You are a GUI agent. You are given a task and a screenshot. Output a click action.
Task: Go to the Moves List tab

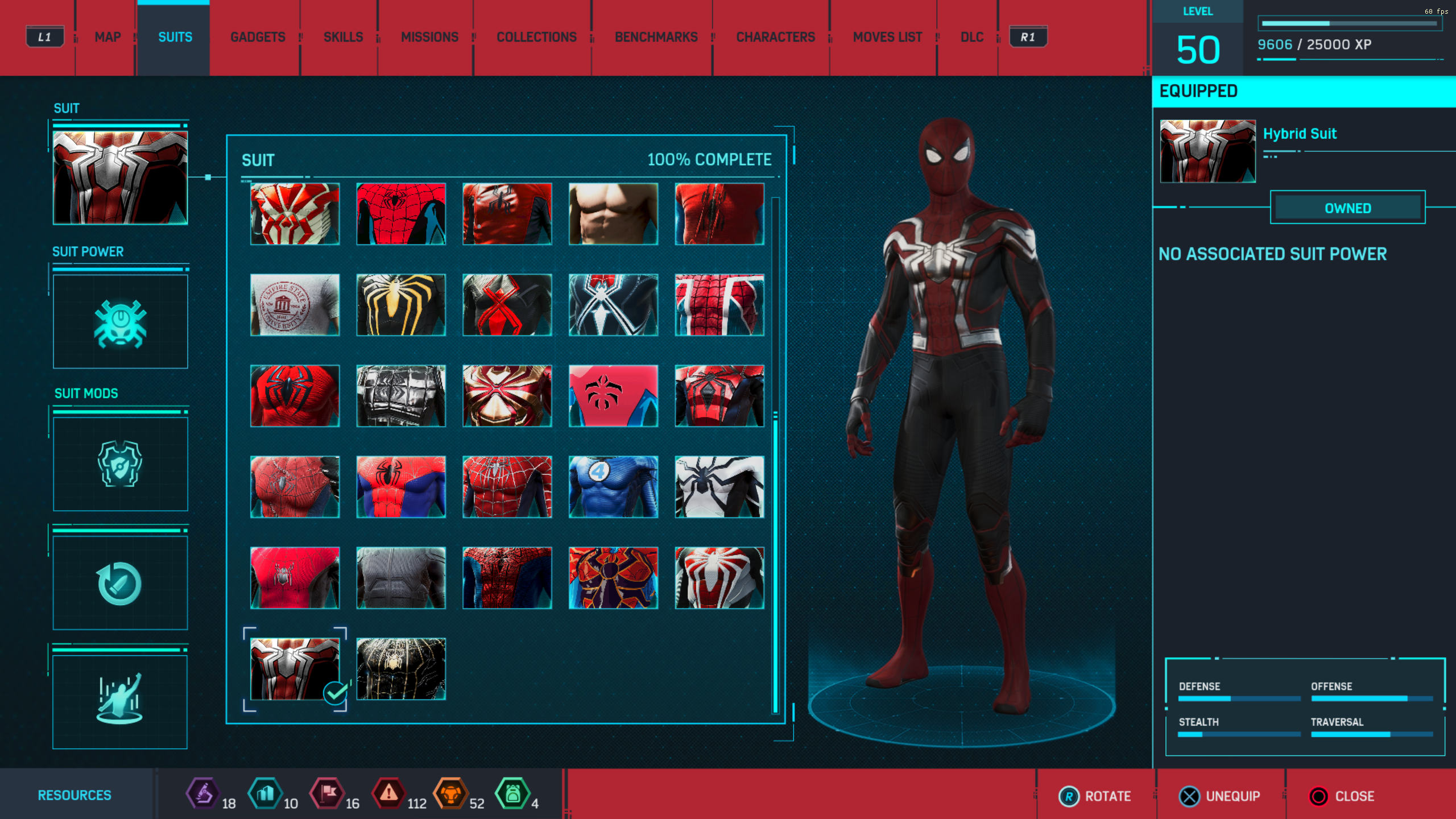click(887, 38)
